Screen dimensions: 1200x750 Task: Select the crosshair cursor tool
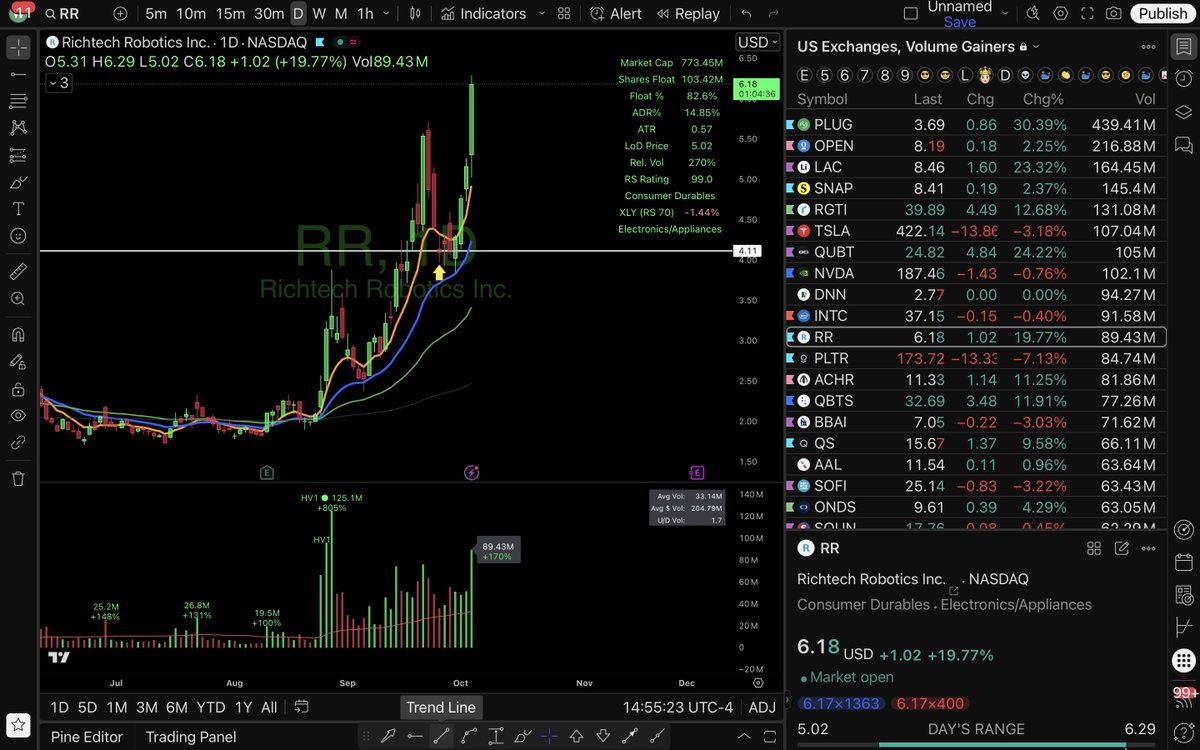[x=18, y=47]
